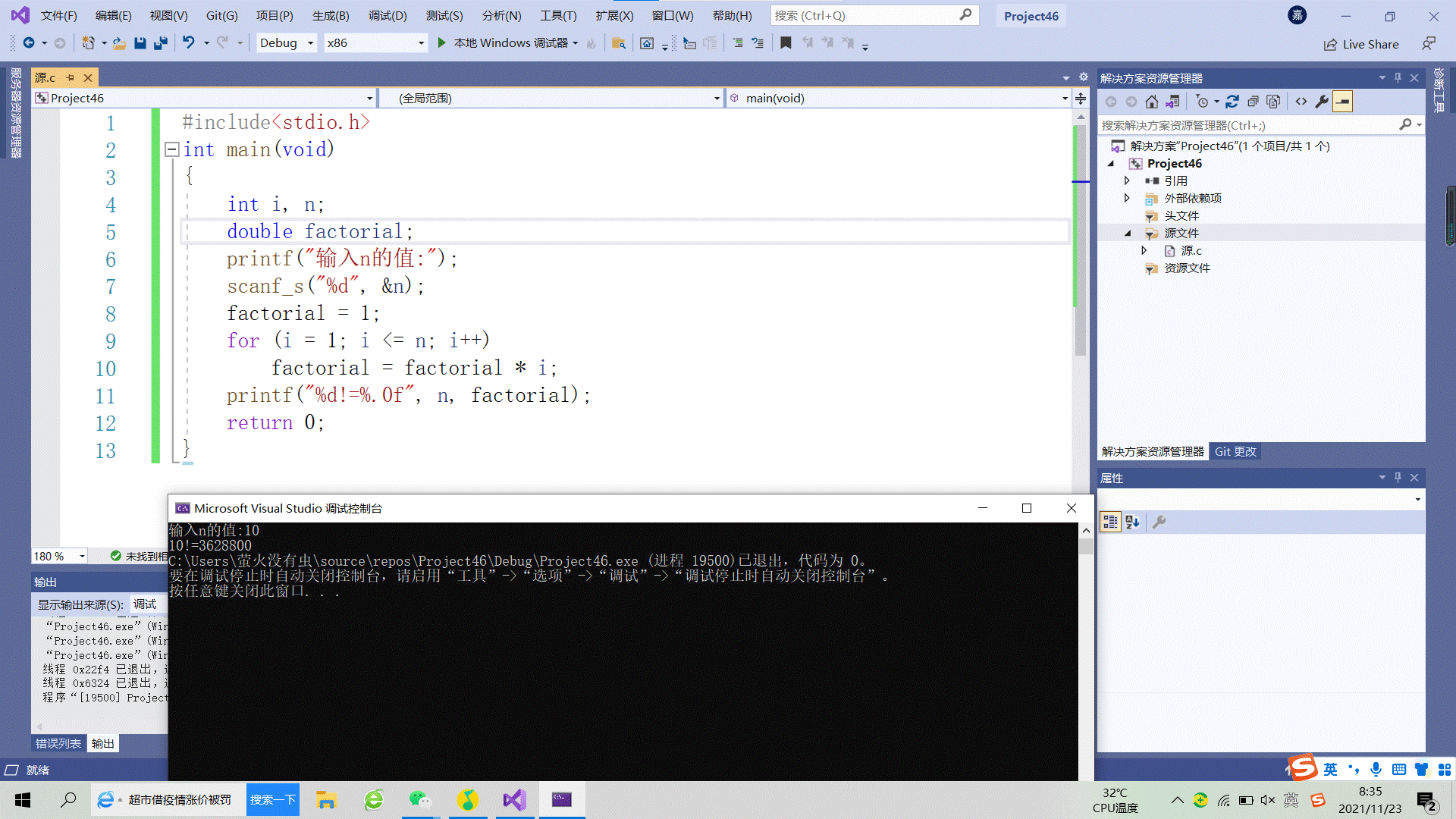Switch to the Git 更改 tab
Image resolution: width=1456 pixels, height=819 pixels.
(x=1235, y=451)
